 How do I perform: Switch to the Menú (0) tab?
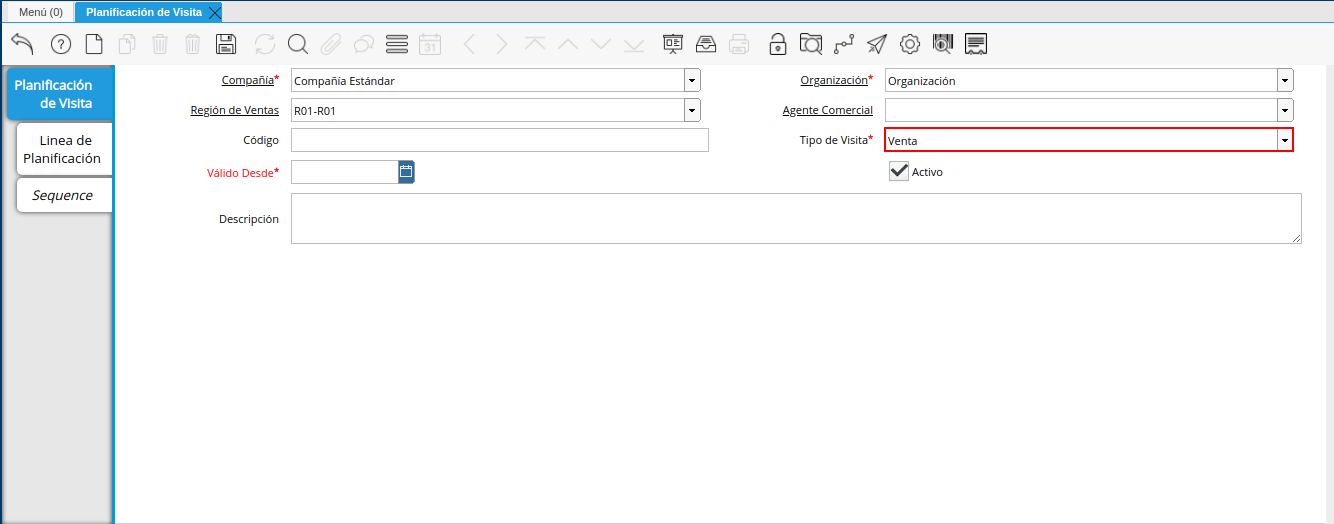pos(41,12)
